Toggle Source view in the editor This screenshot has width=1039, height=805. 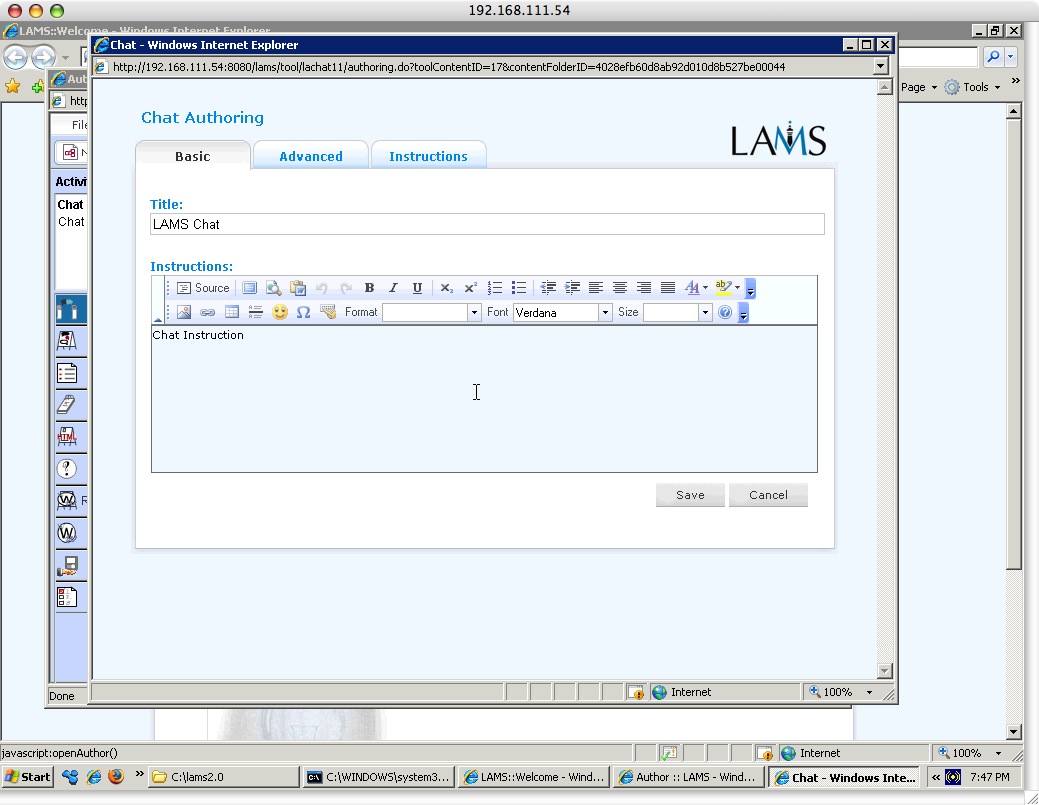(203, 288)
